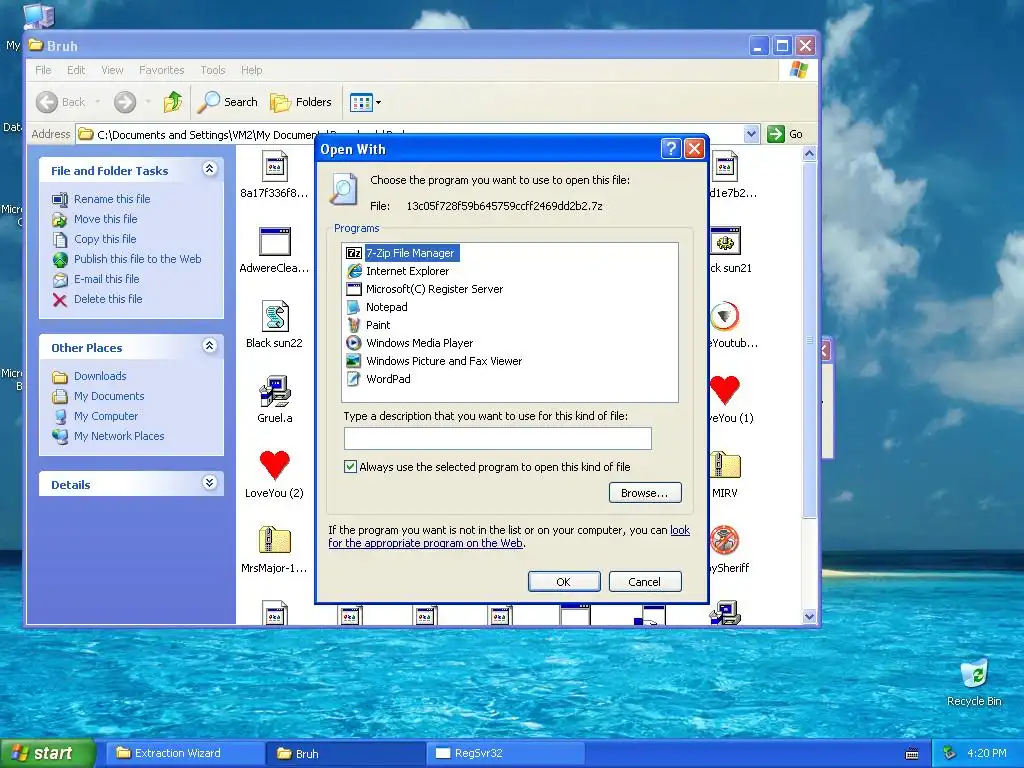Cancel the Open With dialog

click(x=645, y=582)
